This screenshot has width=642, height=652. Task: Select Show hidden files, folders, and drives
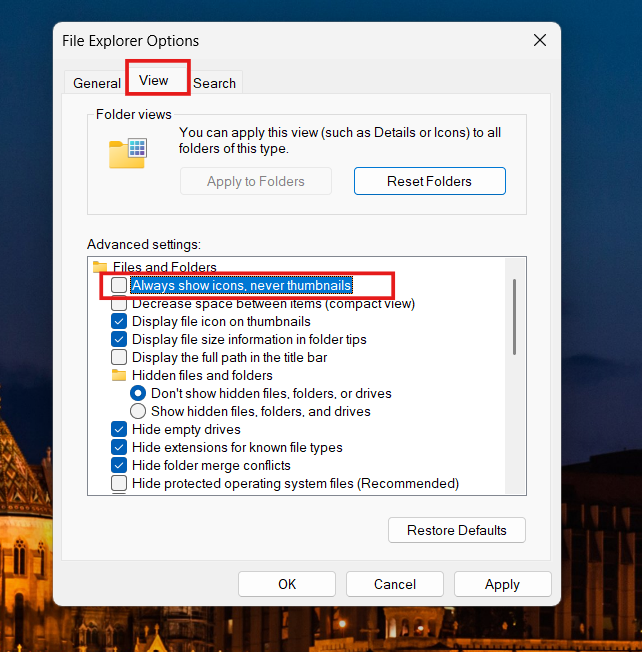[138, 411]
